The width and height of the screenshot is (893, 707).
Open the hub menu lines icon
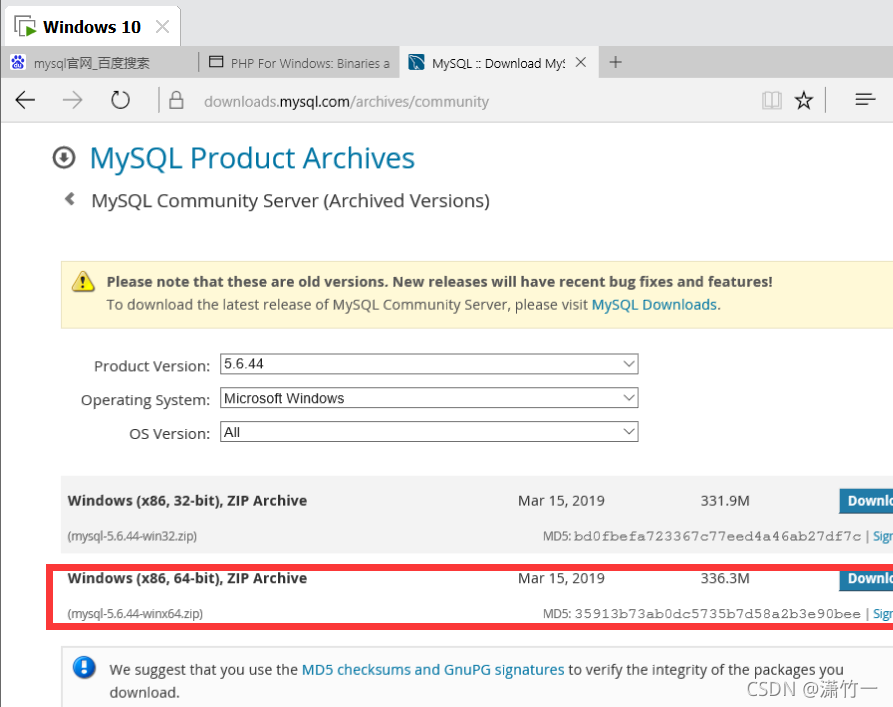coord(865,100)
